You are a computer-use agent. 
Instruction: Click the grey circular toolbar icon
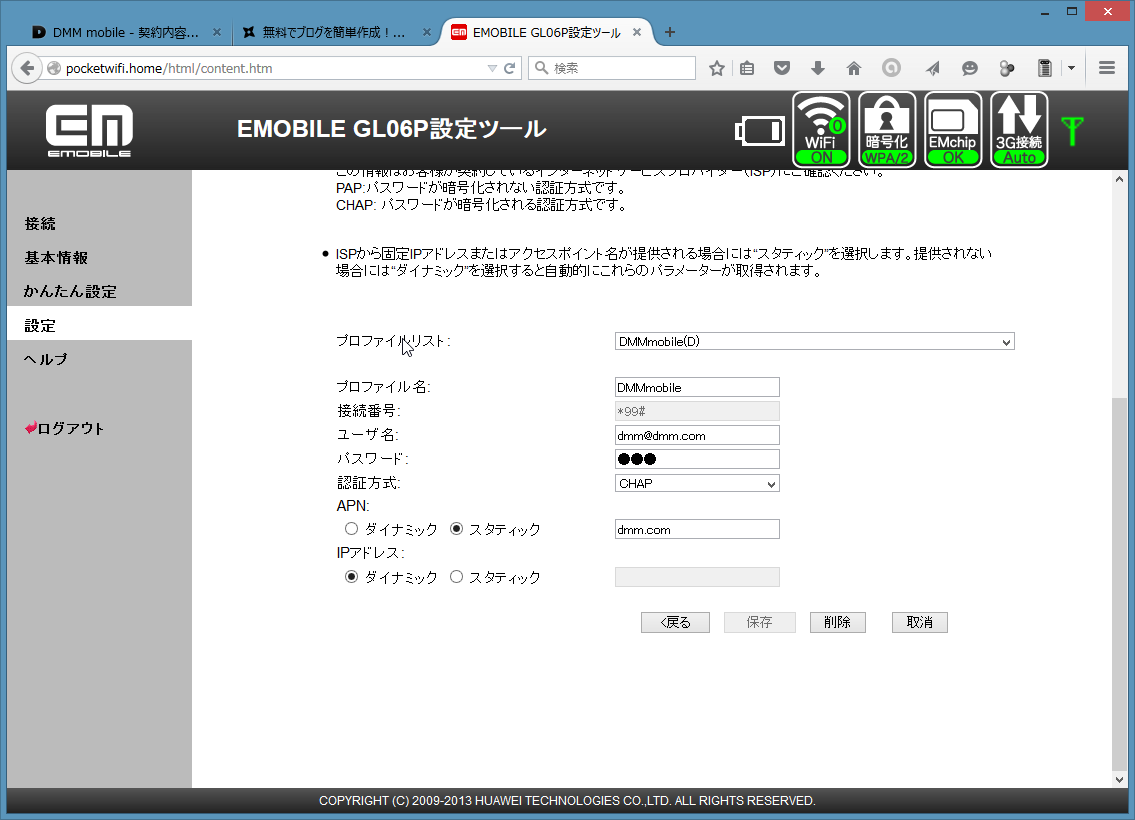[891, 68]
